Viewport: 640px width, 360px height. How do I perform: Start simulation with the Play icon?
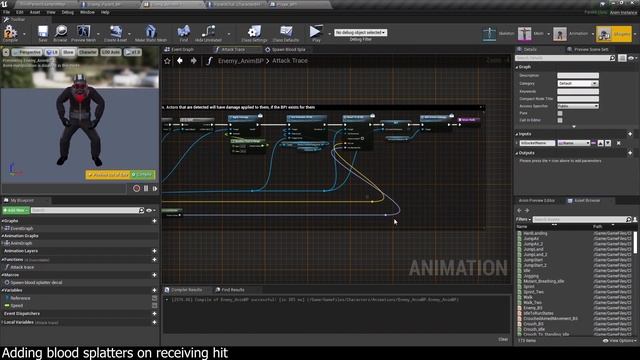pos(315,32)
